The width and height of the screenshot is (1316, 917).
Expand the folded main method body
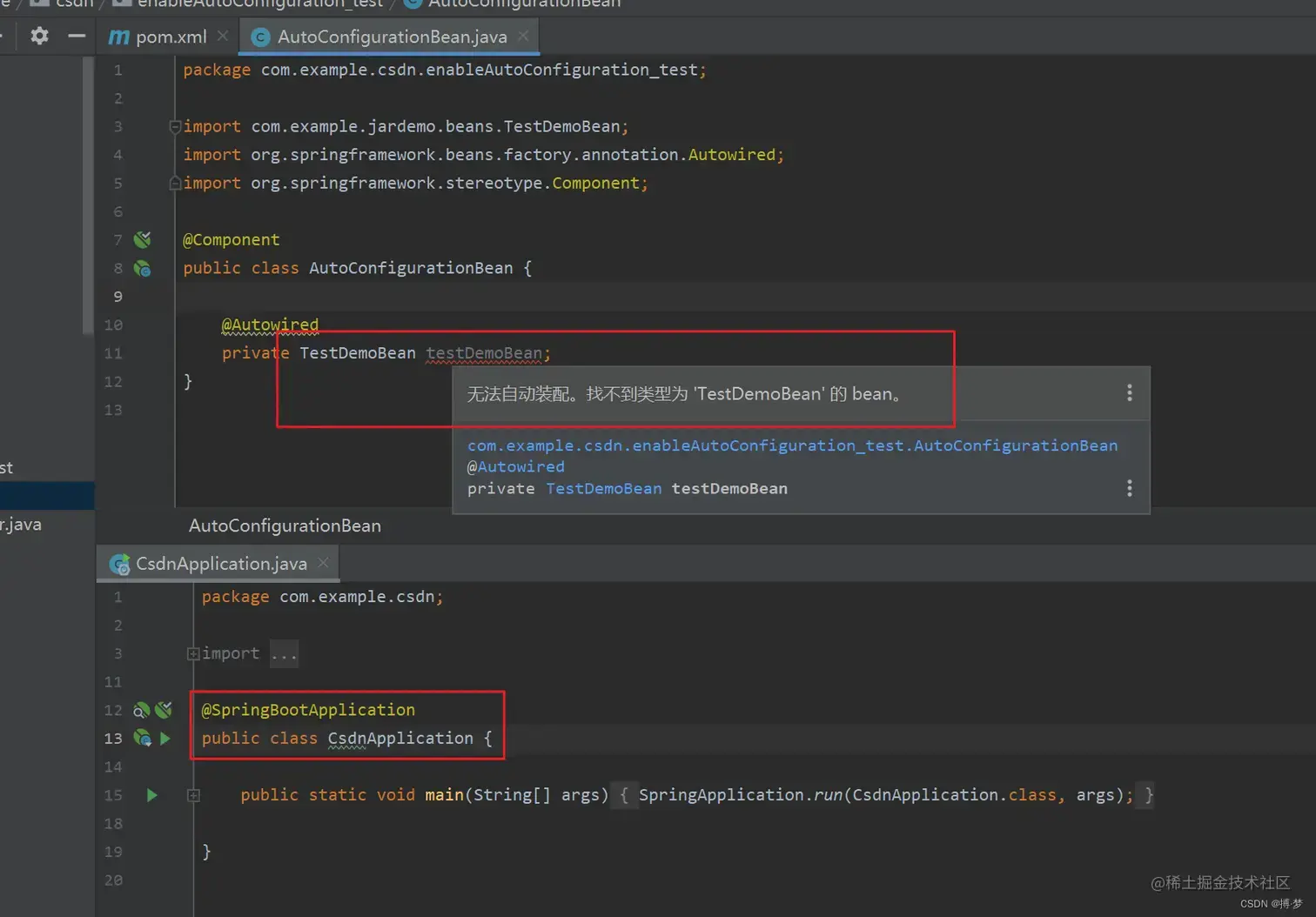193,795
